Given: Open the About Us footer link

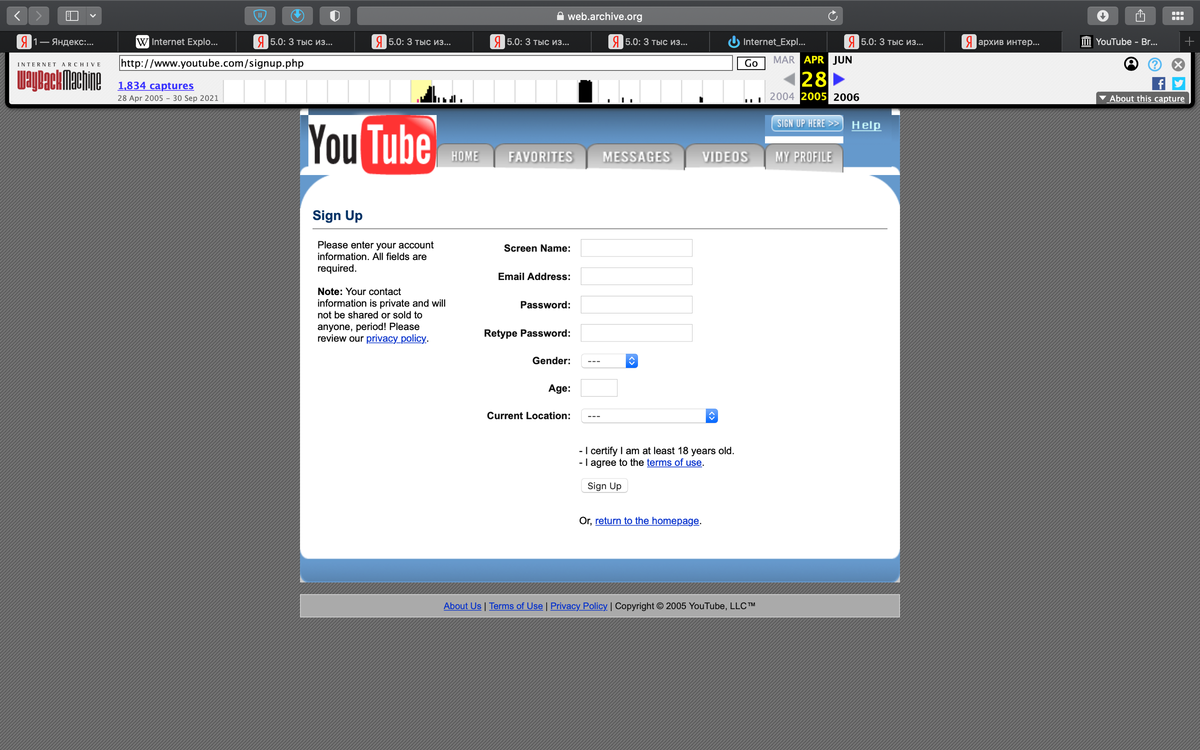Looking at the screenshot, I should pos(462,606).
